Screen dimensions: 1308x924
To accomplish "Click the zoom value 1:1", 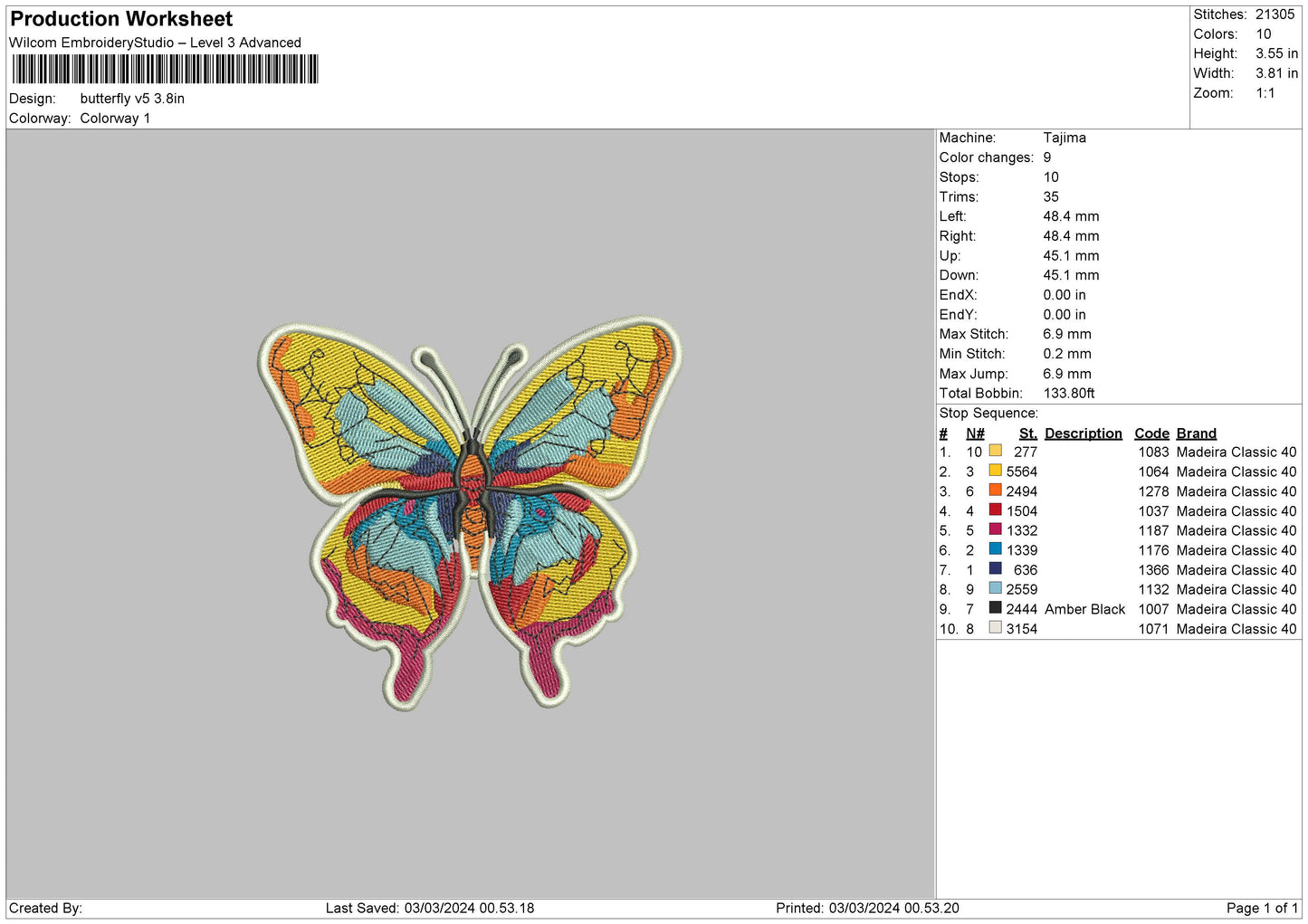I will [1265, 93].
